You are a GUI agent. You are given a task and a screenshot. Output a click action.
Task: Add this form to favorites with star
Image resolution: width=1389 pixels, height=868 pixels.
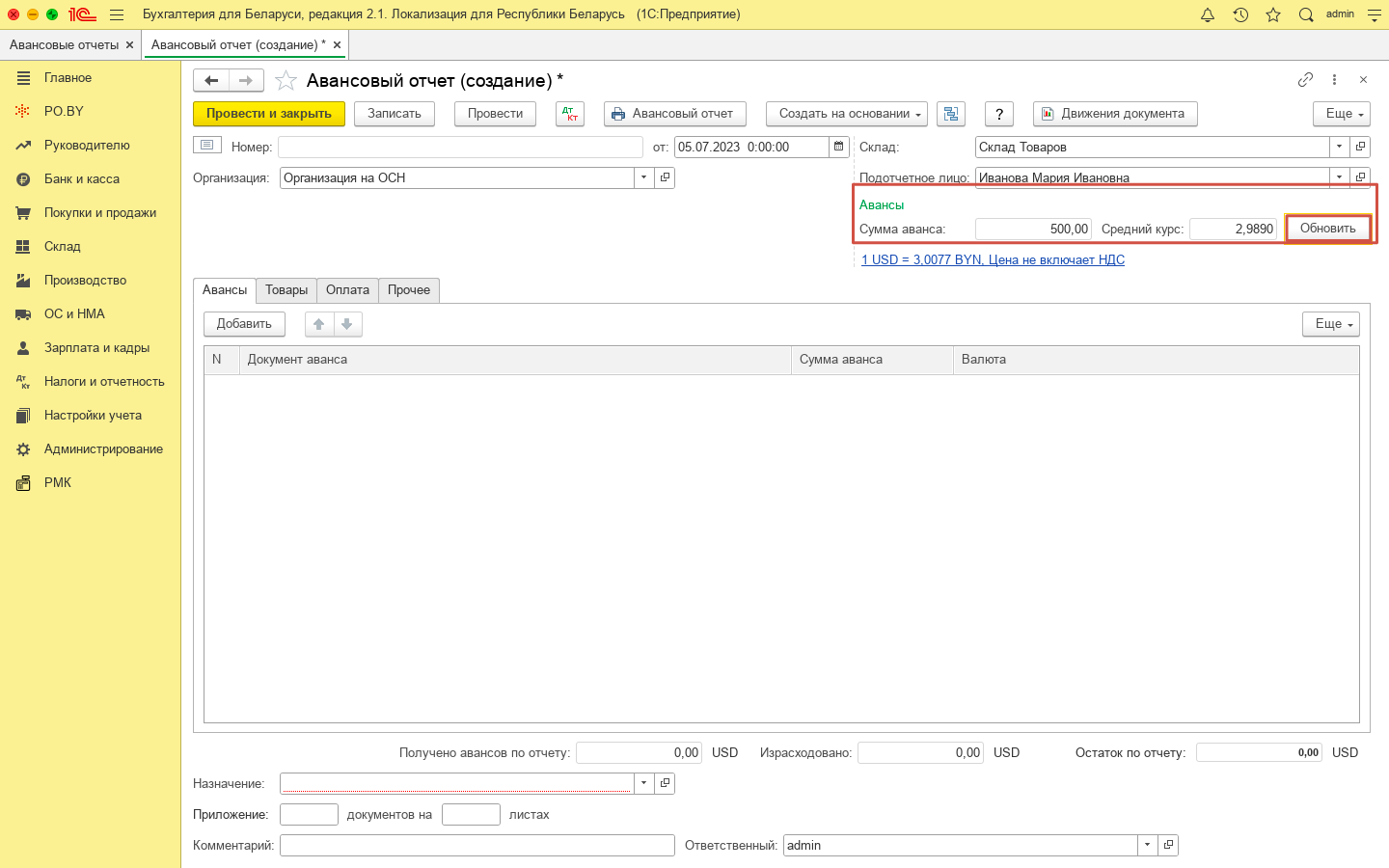[286, 80]
